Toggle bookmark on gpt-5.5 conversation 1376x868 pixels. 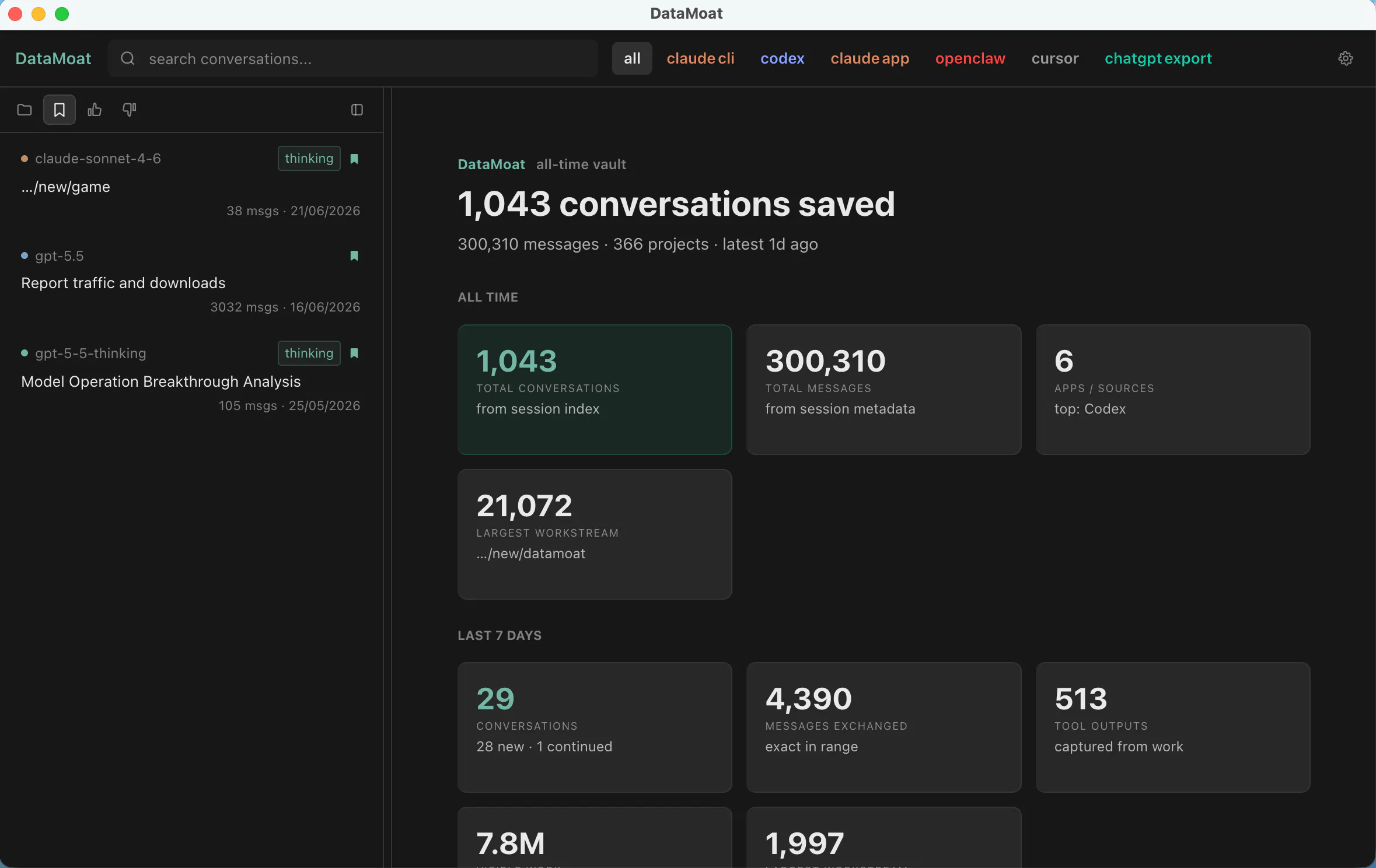(x=354, y=256)
